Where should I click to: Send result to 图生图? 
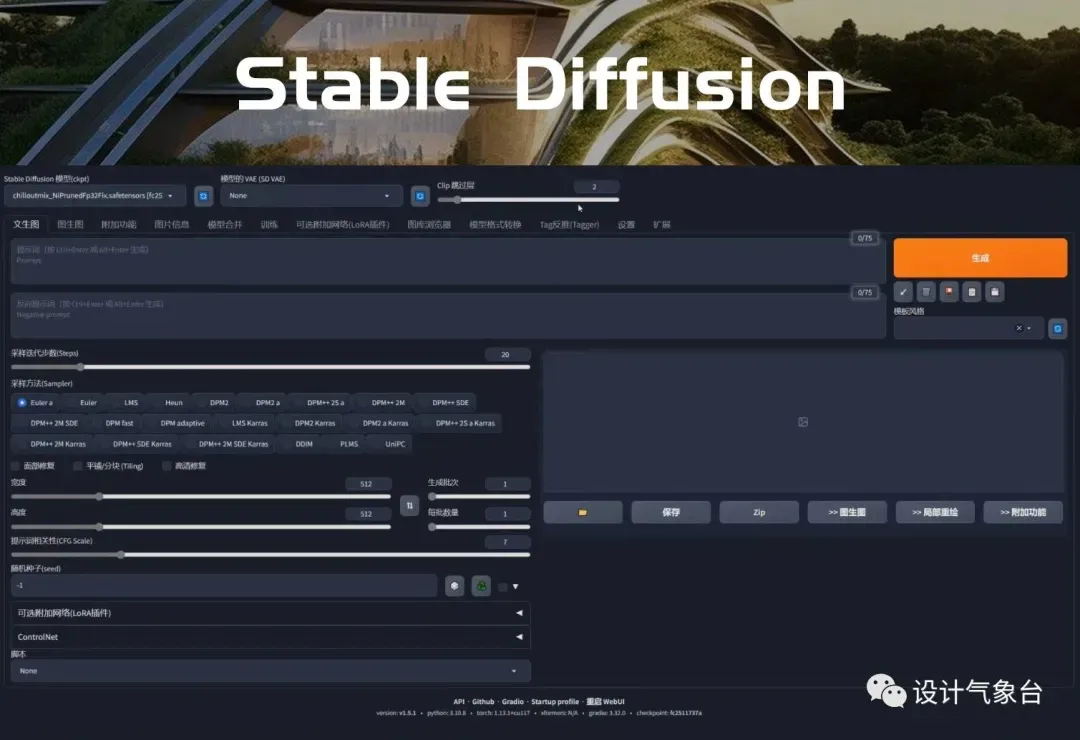pyautogui.click(x=847, y=512)
